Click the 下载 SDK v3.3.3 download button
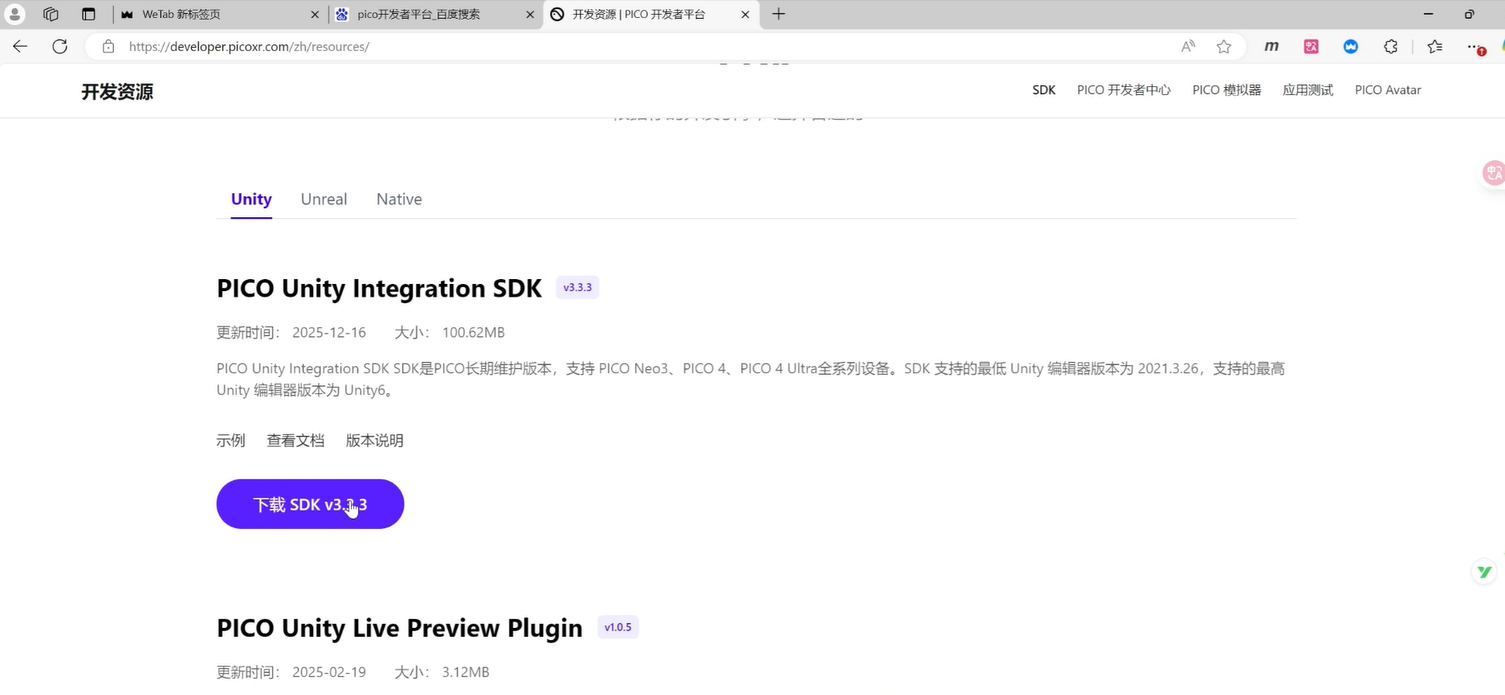 310,504
